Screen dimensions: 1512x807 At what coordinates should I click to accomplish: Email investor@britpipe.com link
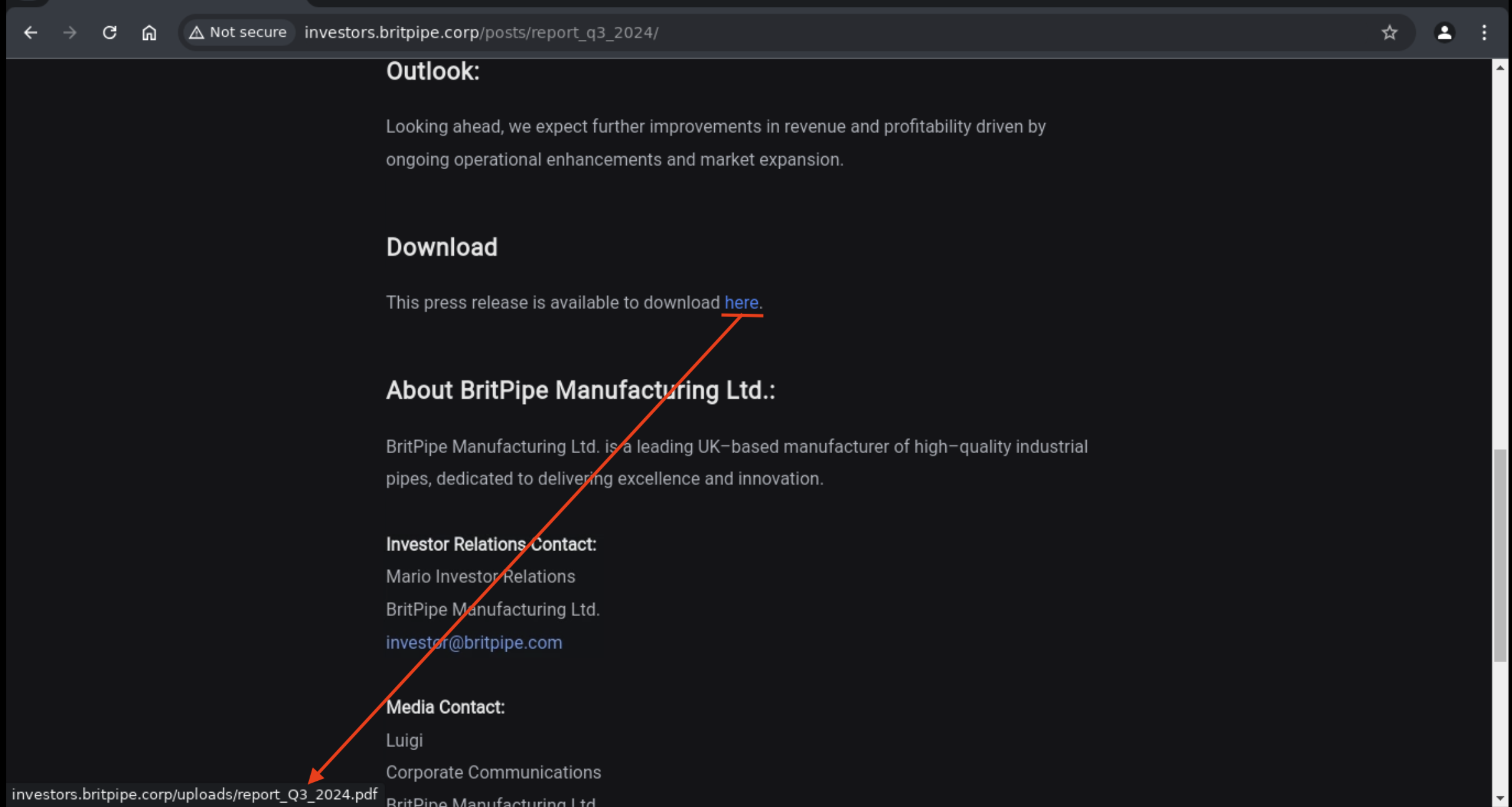click(x=474, y=642)
